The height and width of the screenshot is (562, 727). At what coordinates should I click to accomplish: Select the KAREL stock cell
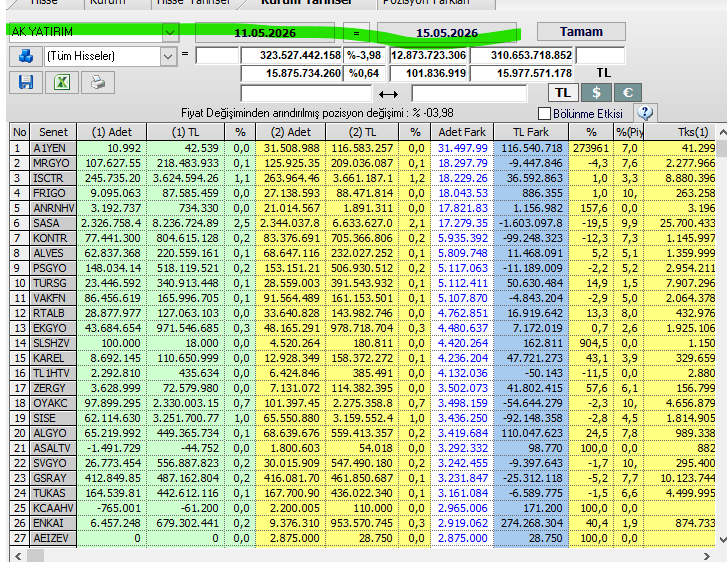point(53,358)
